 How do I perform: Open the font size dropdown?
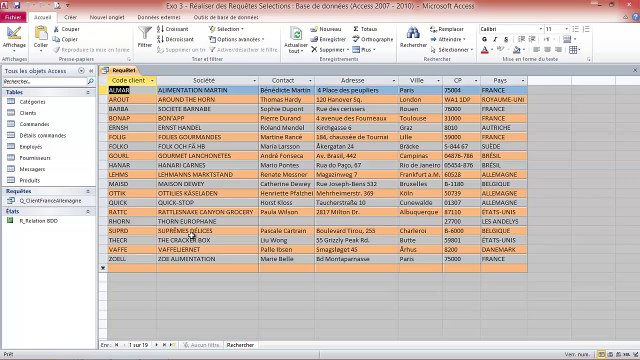point(567,29)
